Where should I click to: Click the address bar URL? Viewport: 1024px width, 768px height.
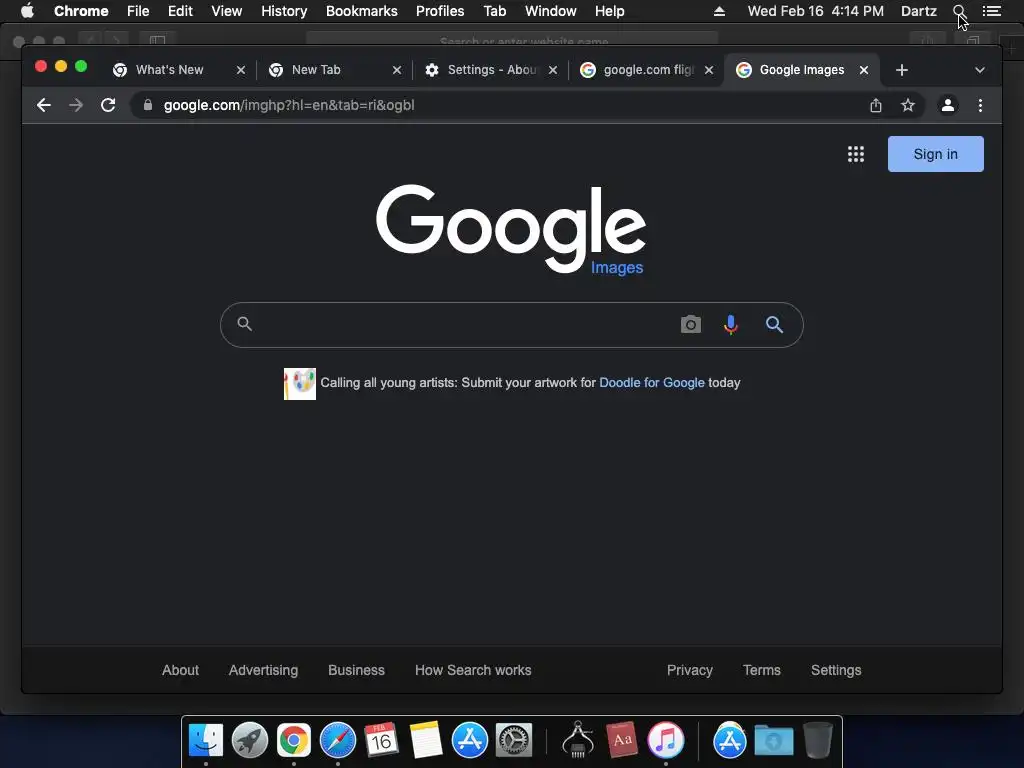click(x=289, y=105)
